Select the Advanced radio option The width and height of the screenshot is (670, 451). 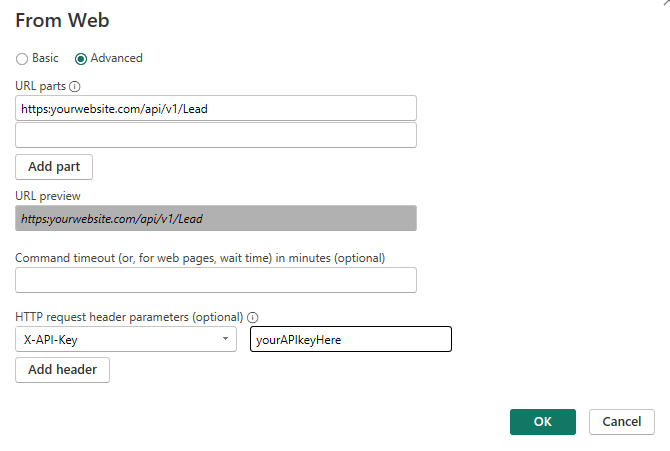point(81,58)
